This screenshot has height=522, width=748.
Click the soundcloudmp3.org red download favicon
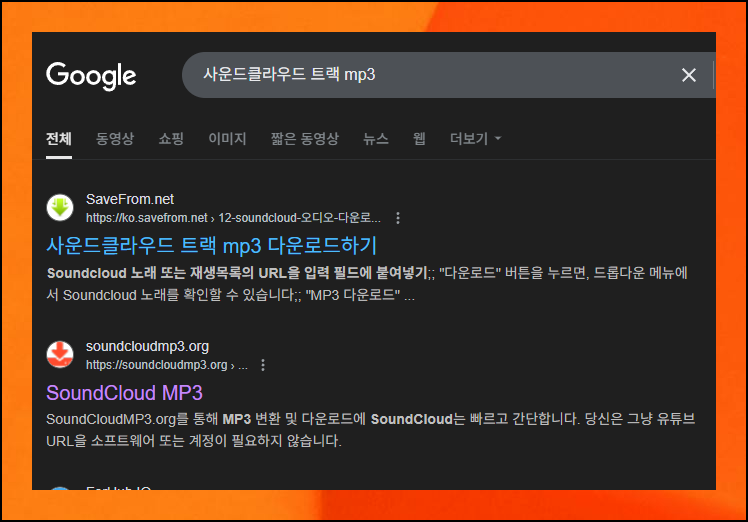coord(60,355)
